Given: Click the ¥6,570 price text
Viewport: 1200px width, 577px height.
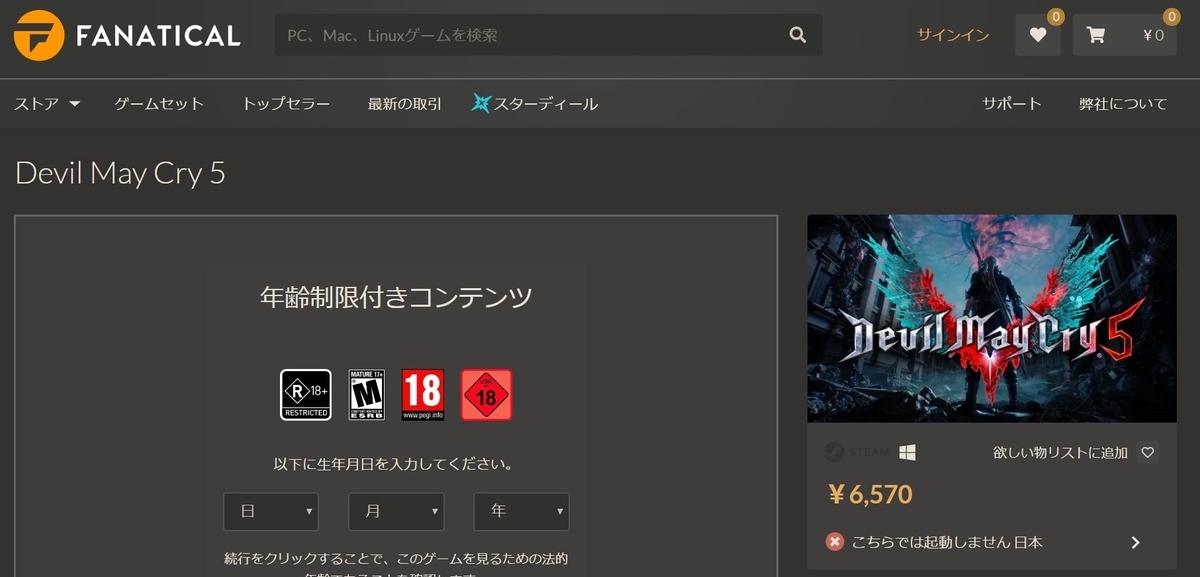Looking at the screenshot, I should 870,494.
